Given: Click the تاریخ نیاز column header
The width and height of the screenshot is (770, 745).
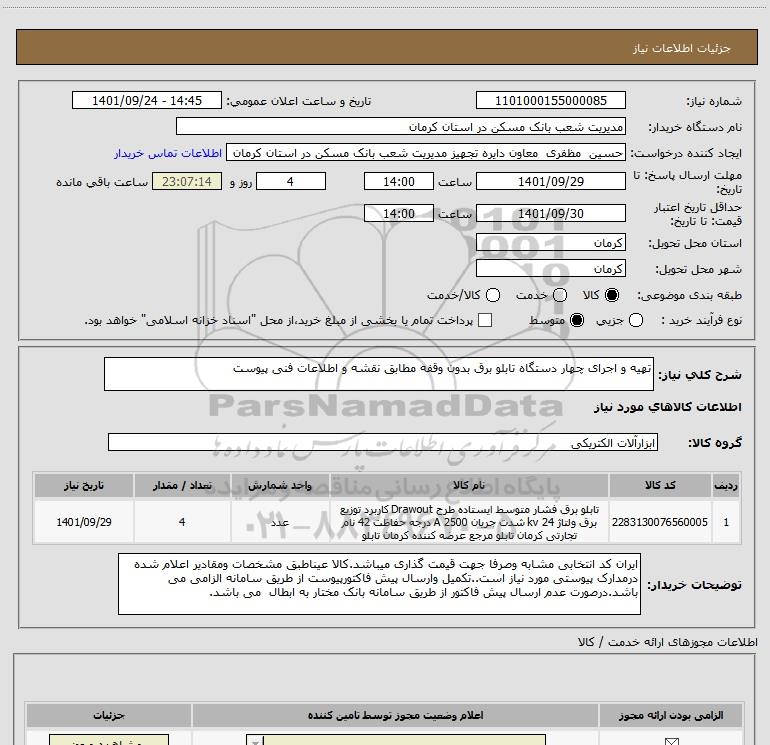Looking at the screenshot, I should click(83, 485).
